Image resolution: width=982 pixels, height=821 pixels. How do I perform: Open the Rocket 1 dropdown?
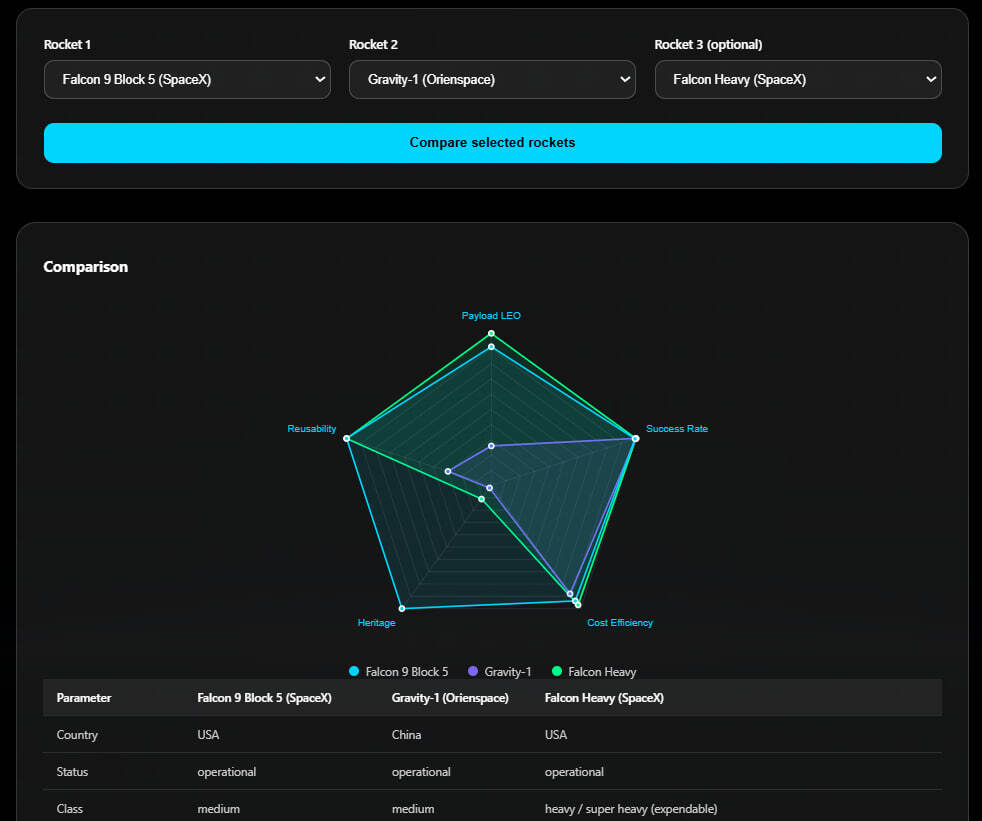pos(187,80)
